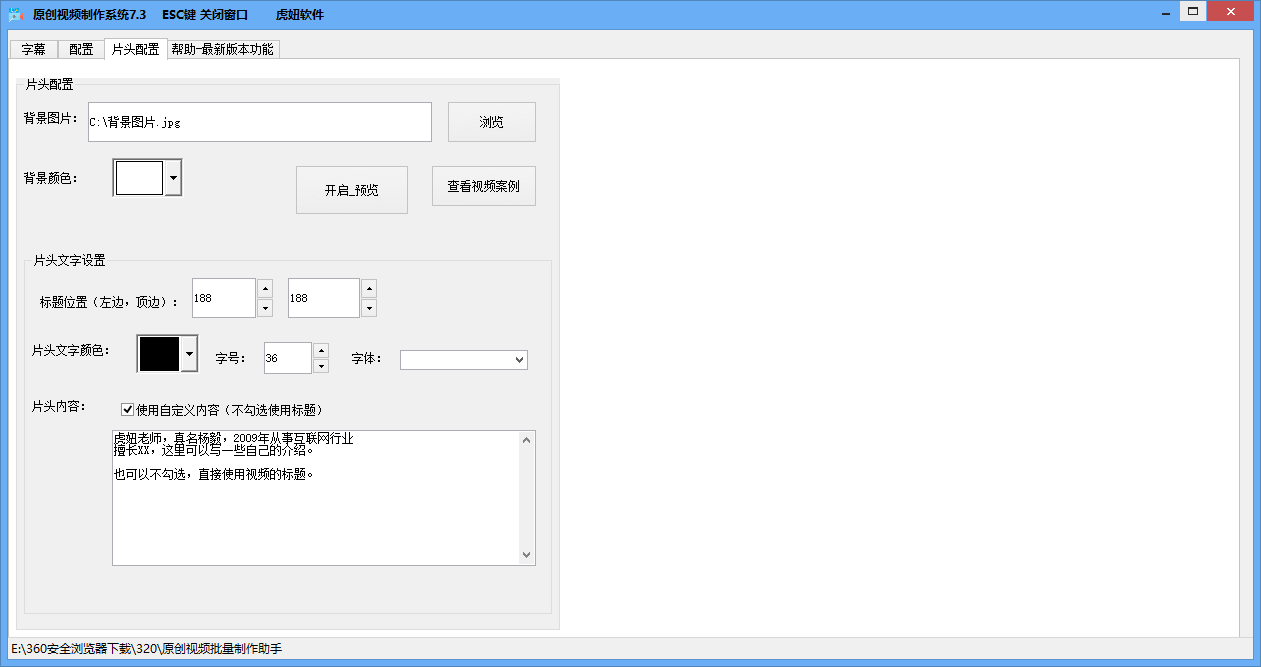The height and width of the screenshot is (667, 1261).
Task: Click the 开启_预览 button
Action: point(352,190)
